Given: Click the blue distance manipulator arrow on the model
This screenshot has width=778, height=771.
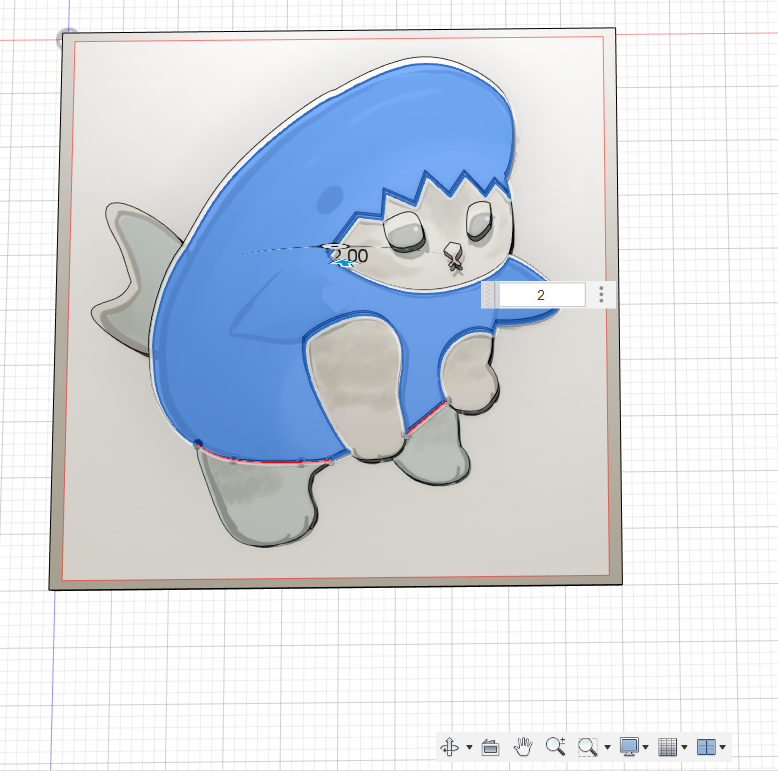Looking at the screenshot, I should (x=343, y=263).
